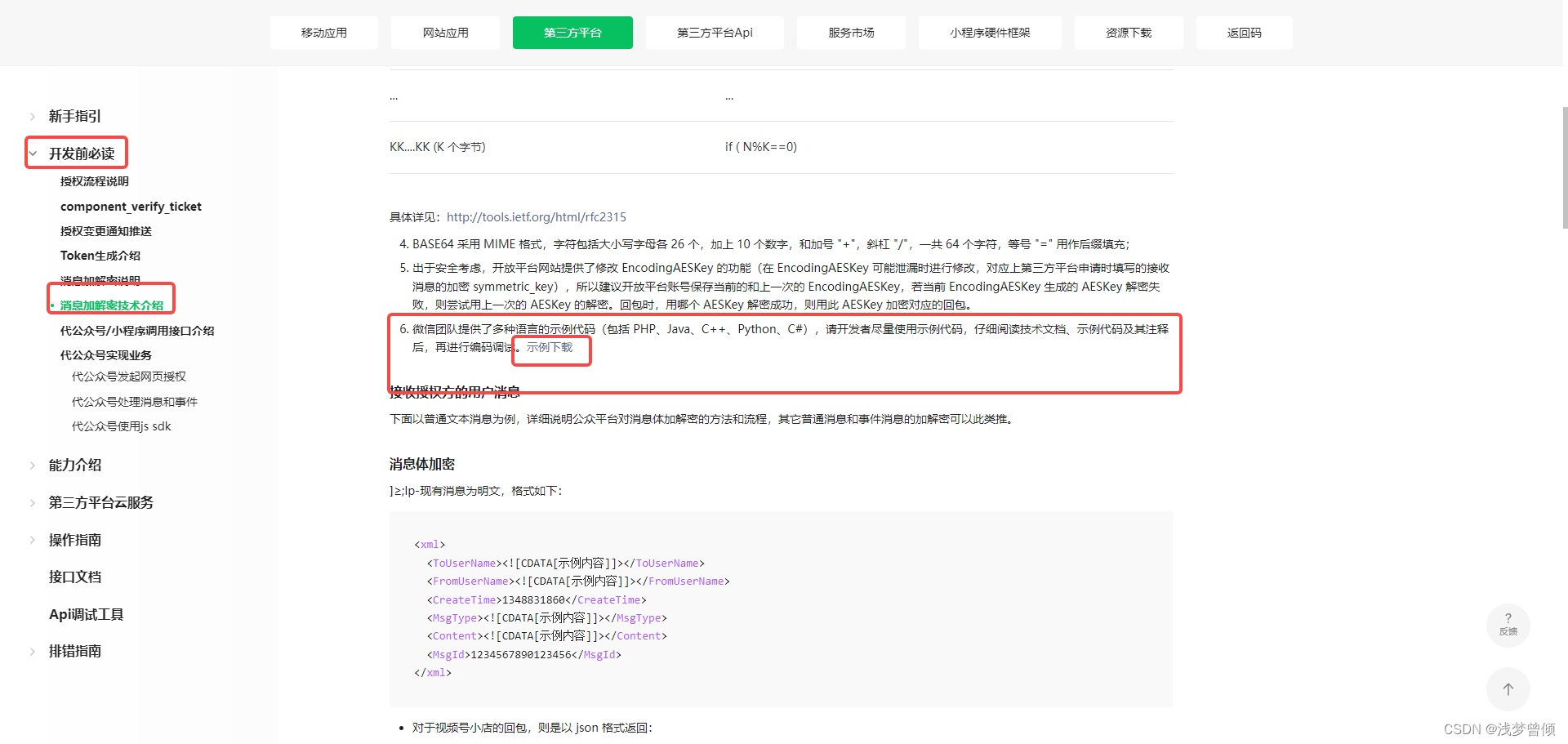Expand the 排错指南 section chevron

pos(33,652)
